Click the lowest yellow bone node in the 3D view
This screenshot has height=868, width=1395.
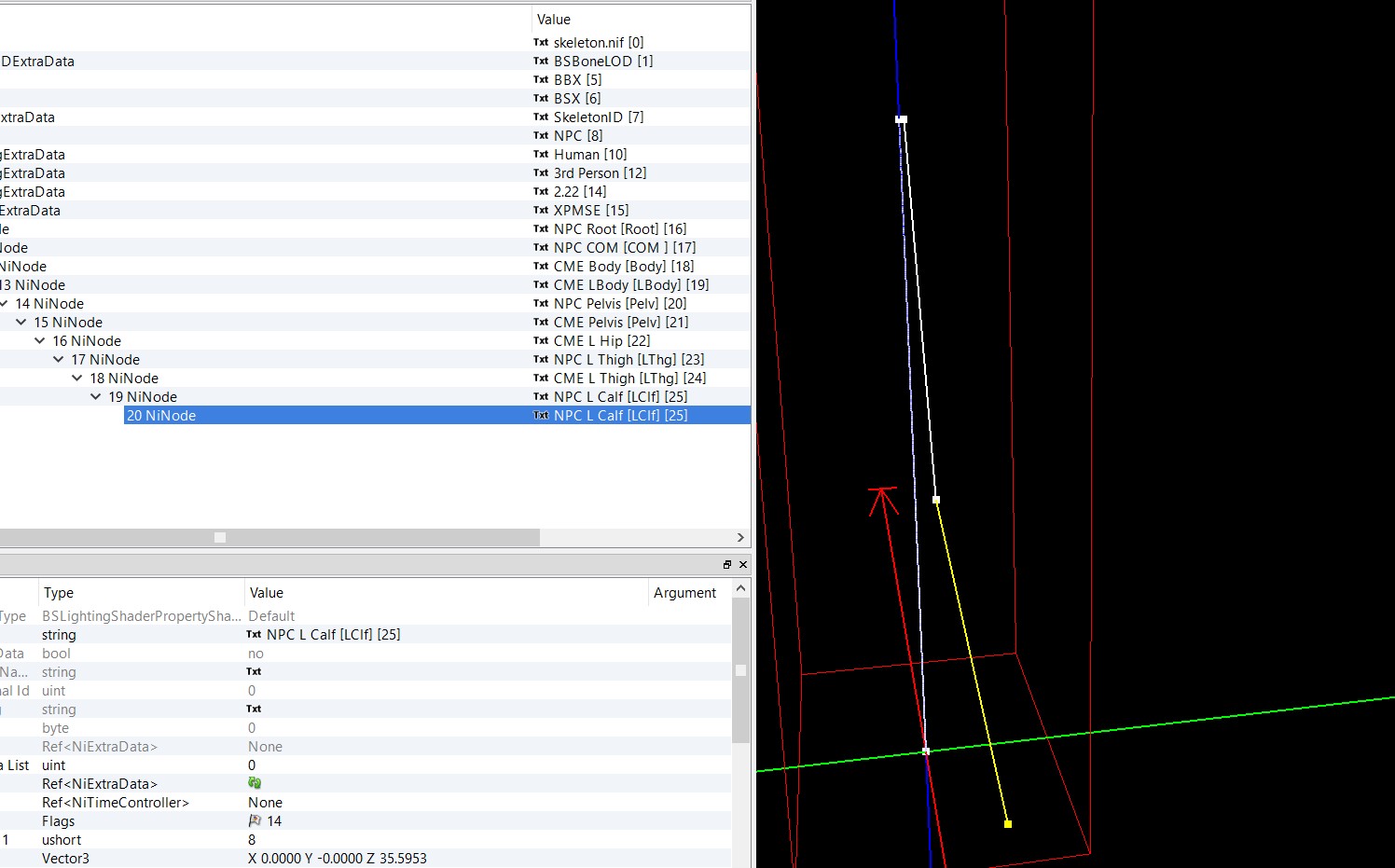(1008, 824)
